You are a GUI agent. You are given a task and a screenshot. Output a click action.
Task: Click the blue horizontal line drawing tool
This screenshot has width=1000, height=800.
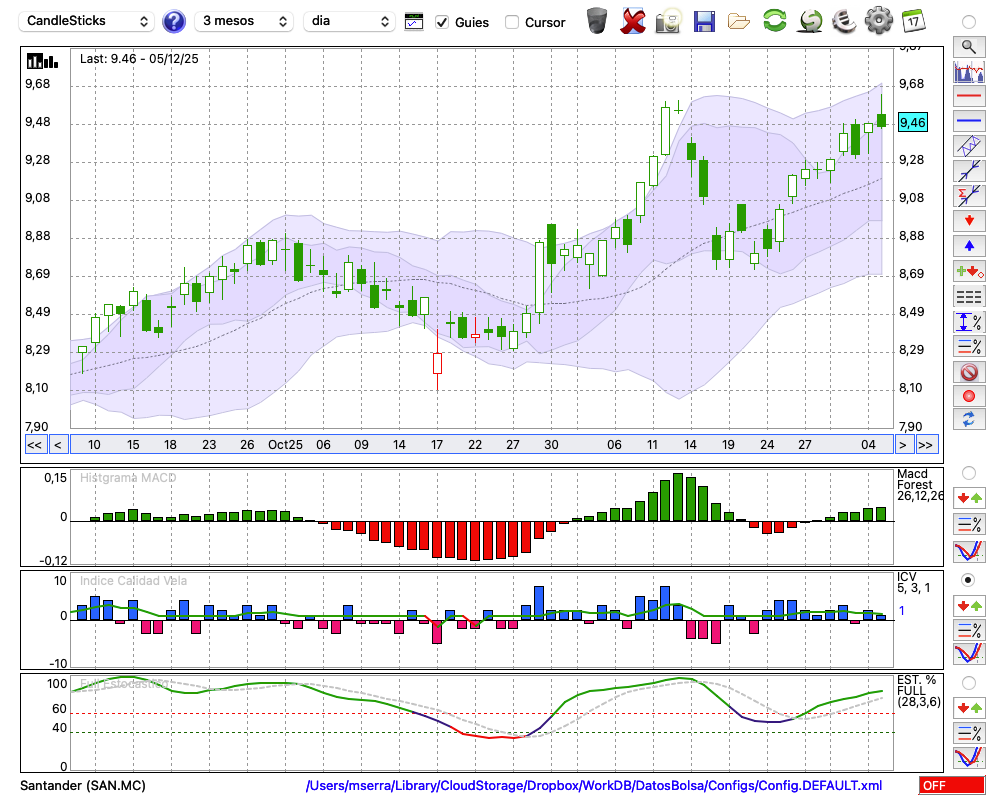pos(968,121)
